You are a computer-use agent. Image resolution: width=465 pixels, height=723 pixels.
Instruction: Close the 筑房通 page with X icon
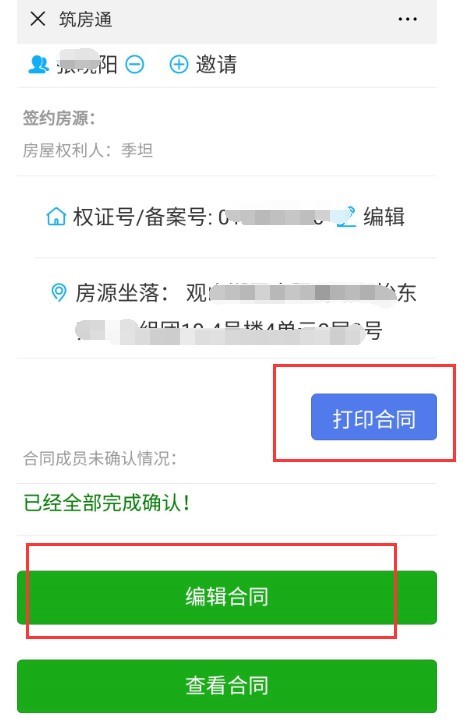click(x=38, y=19)
